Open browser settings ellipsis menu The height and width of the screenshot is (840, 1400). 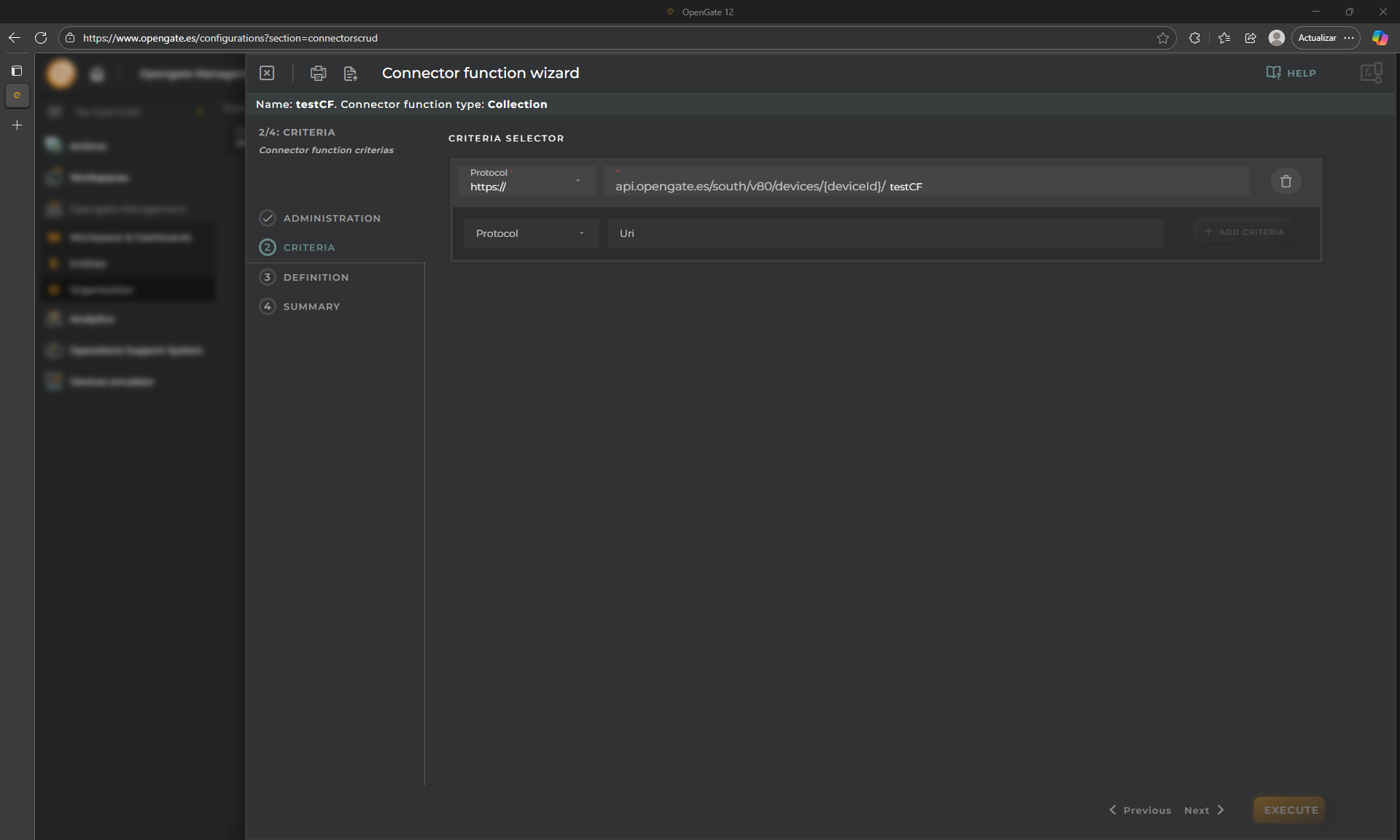click(x=1349, y=38)
